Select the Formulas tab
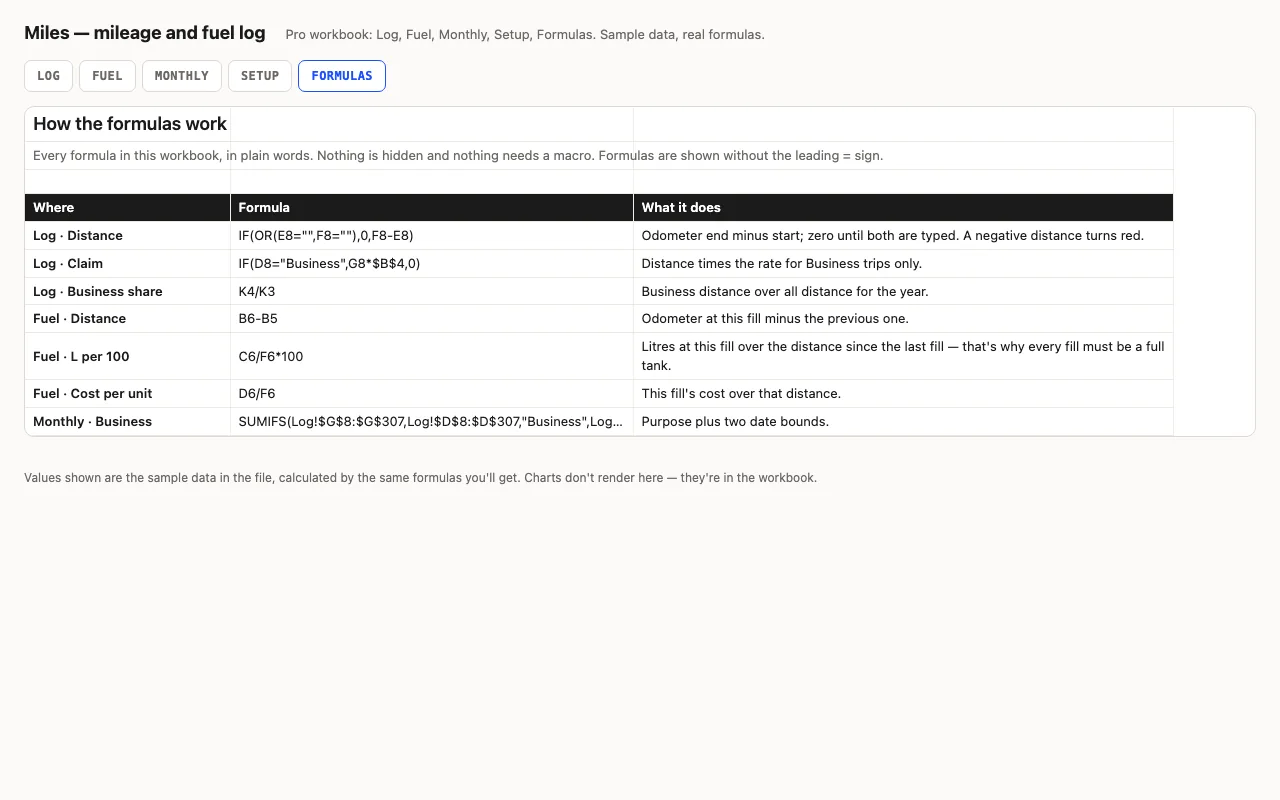This screenshot has height=800, width=1280. 342,76
